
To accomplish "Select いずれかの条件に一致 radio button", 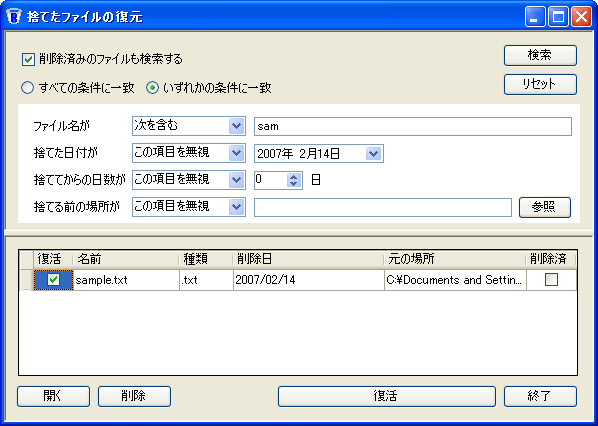I will tap(153, 88).
